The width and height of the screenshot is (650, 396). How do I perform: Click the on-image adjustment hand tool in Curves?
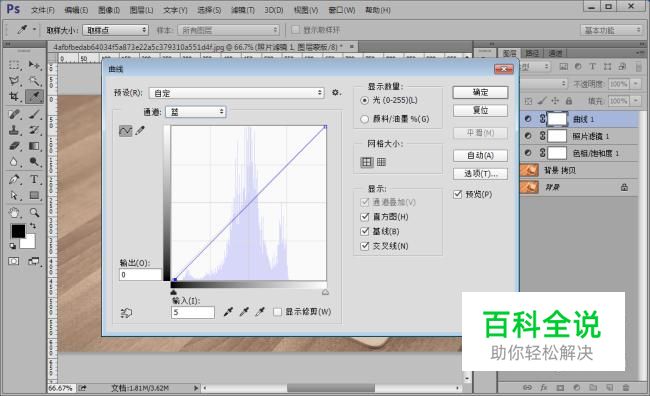point(126,313)
